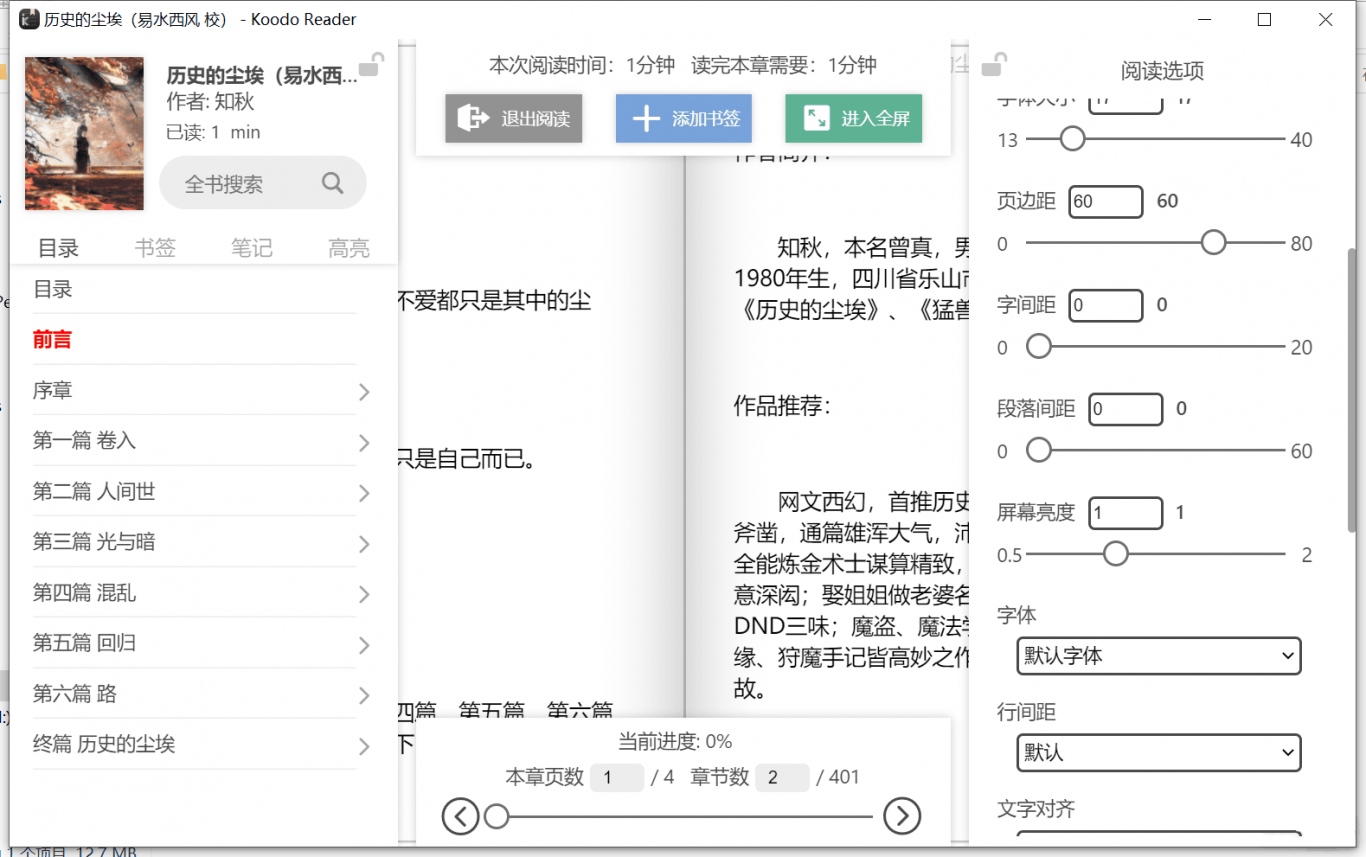Switch to the 书签 tab
1366x857 pixels.
155,248
